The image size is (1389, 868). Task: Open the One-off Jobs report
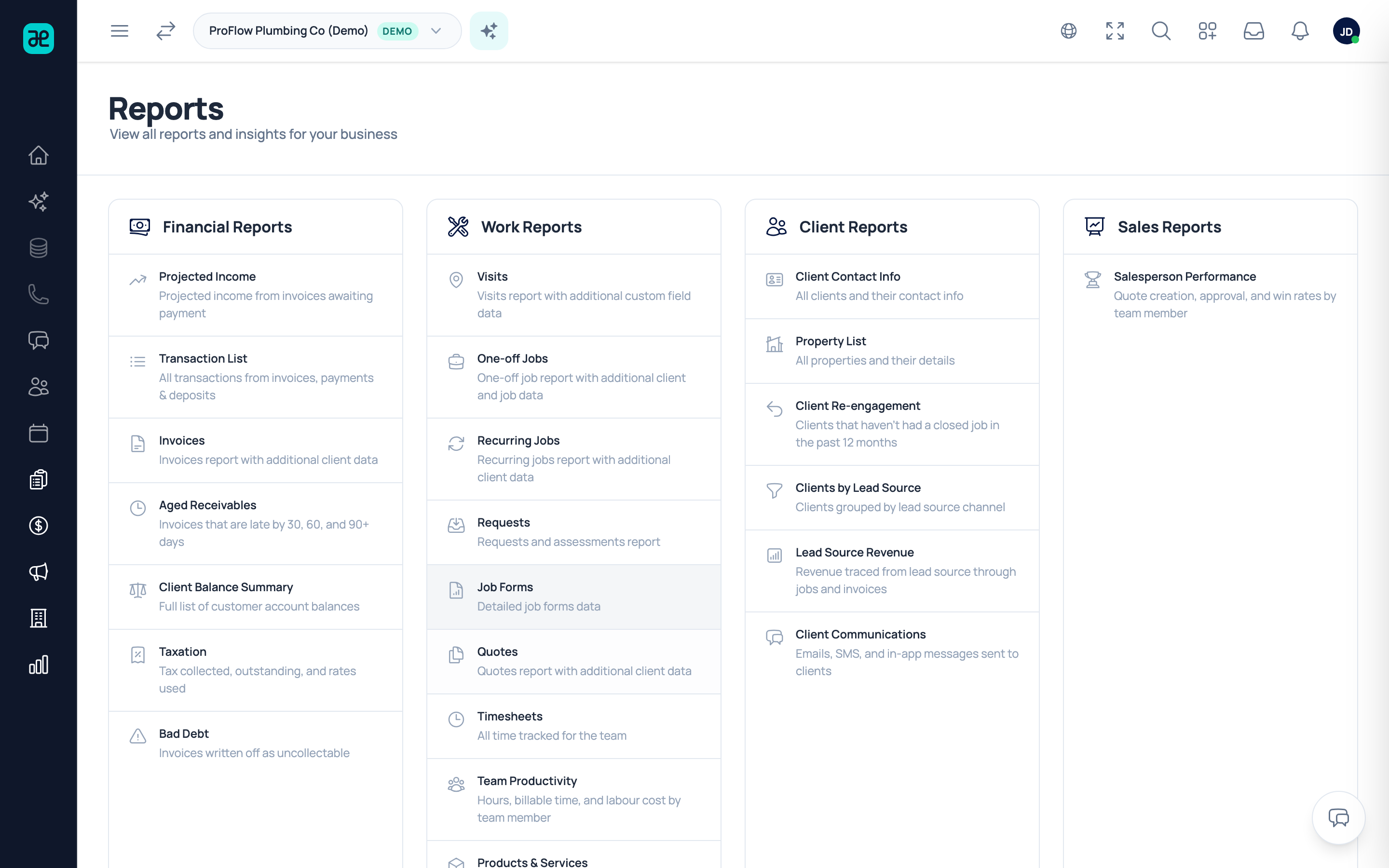(574, 377)
